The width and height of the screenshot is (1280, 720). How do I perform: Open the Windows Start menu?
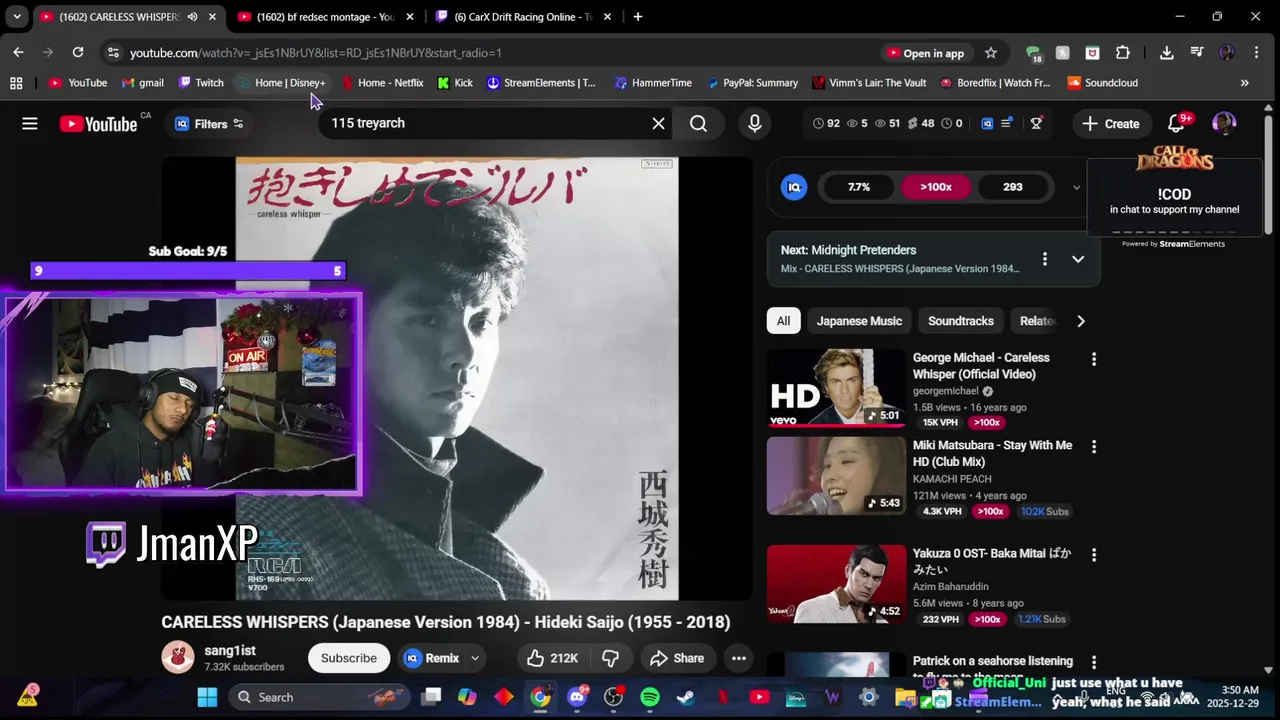[207, 697]
